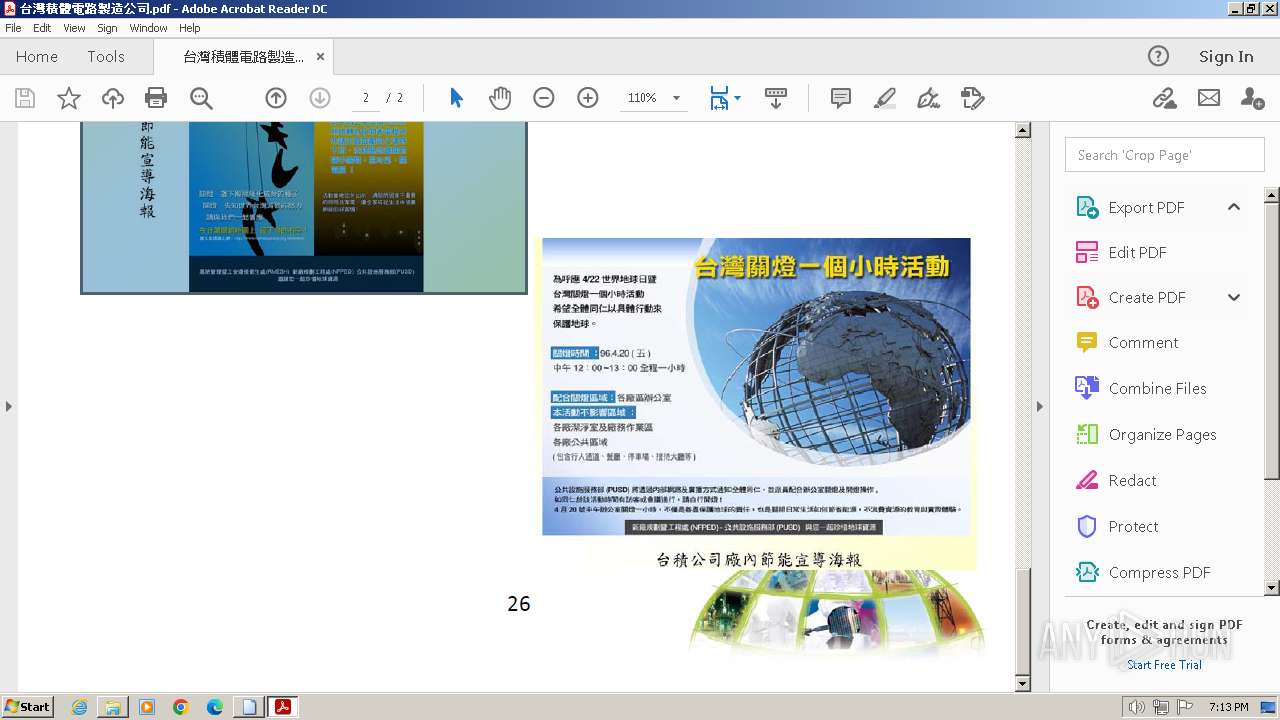Open the Help question mark icon
1280x720 pixels.
[x=1158, y=56]
